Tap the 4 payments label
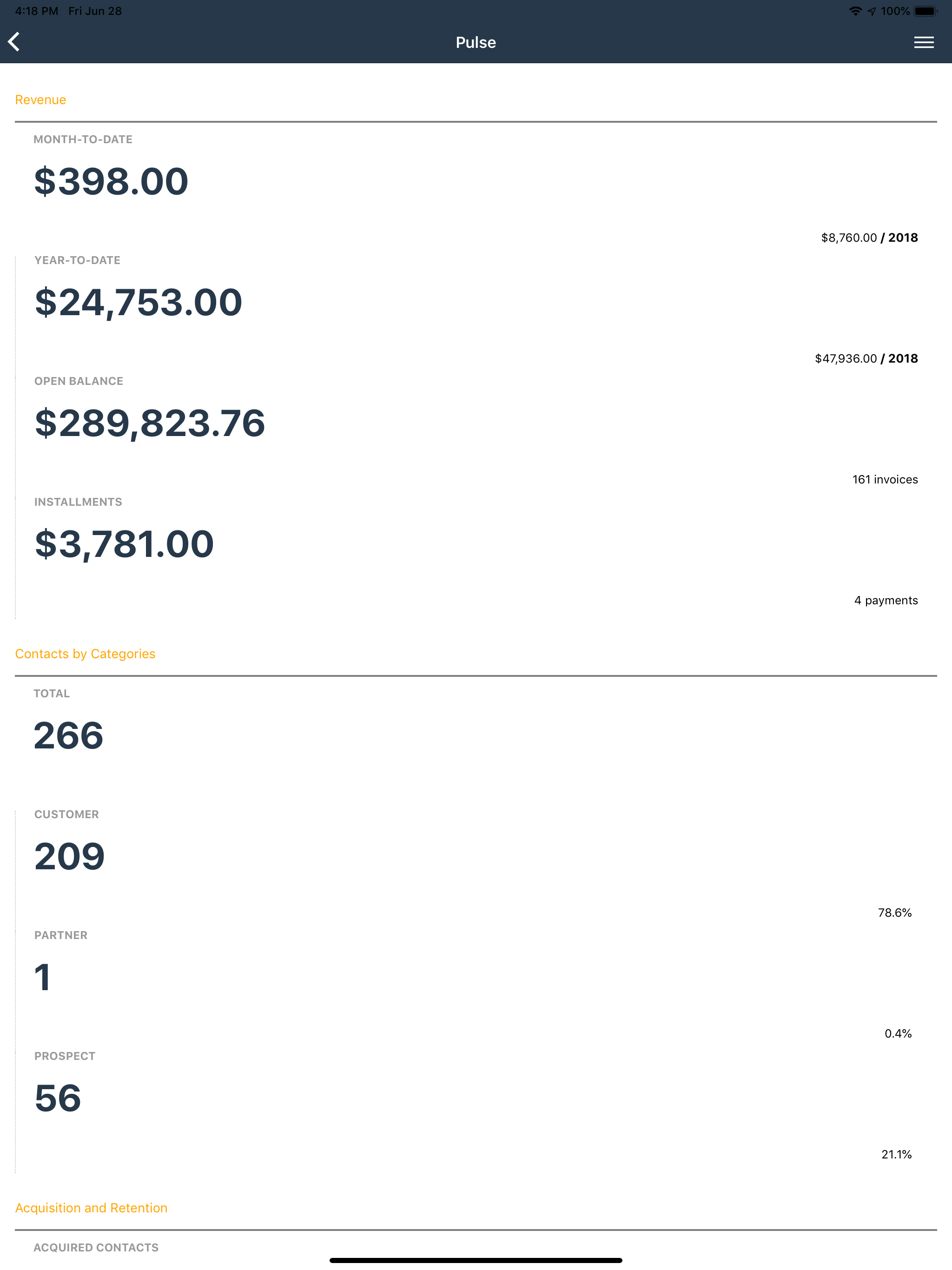The width and height of the screenshot is (952, 1270). click(x=886, y=601)
